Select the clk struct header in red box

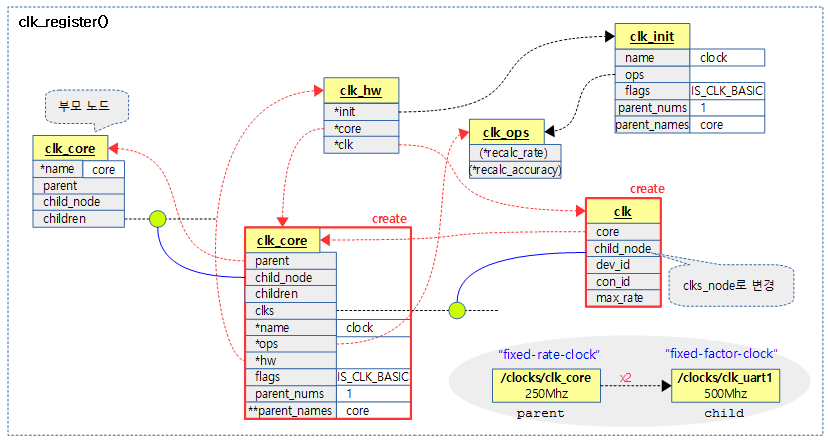point(623,212)
